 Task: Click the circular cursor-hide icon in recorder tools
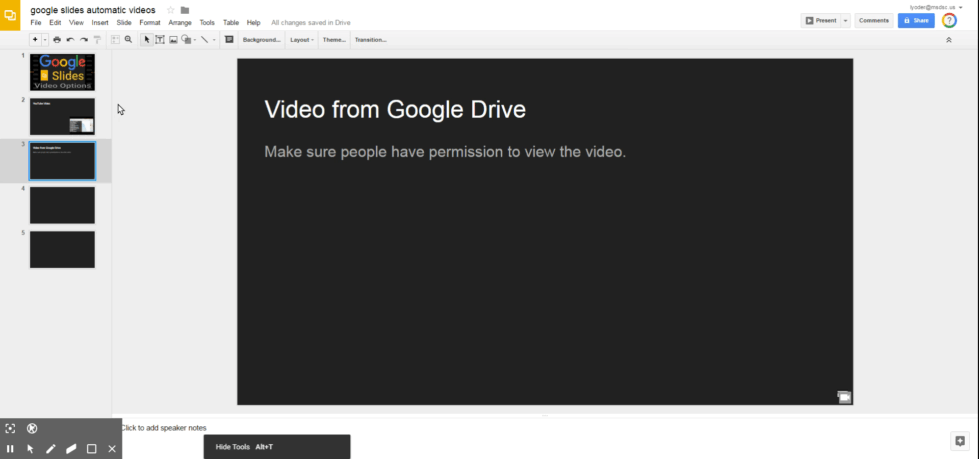[32, 428]
